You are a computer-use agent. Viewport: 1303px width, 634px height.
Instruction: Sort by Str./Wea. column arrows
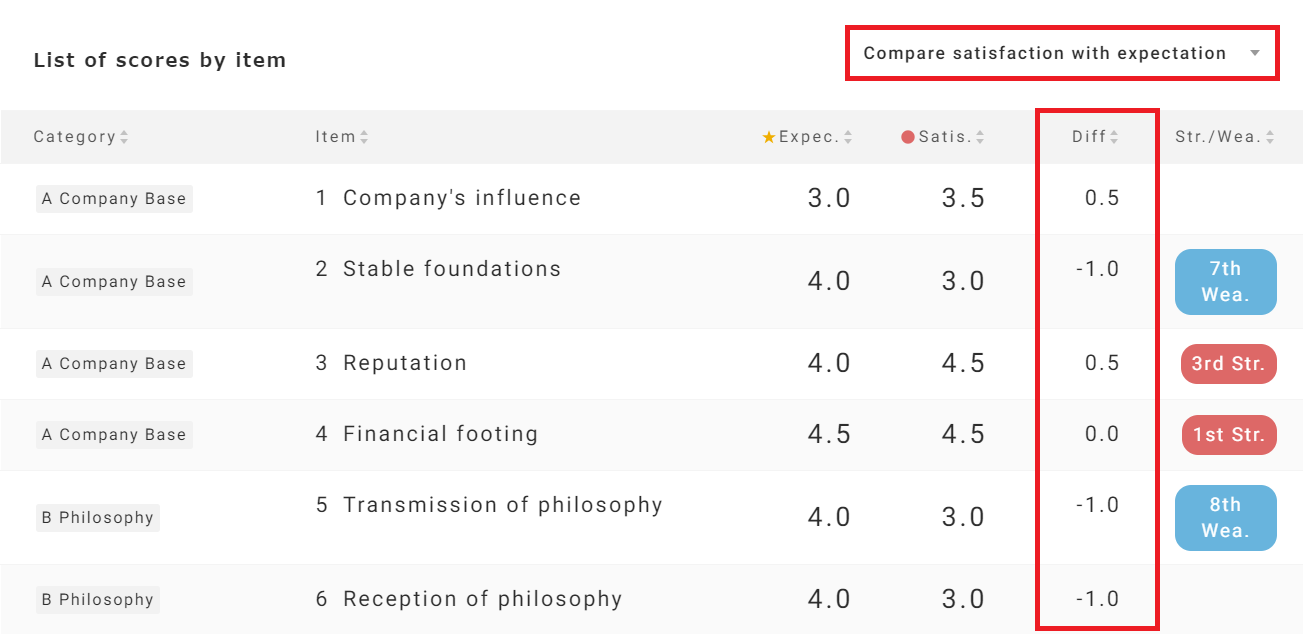(1270, 138)
